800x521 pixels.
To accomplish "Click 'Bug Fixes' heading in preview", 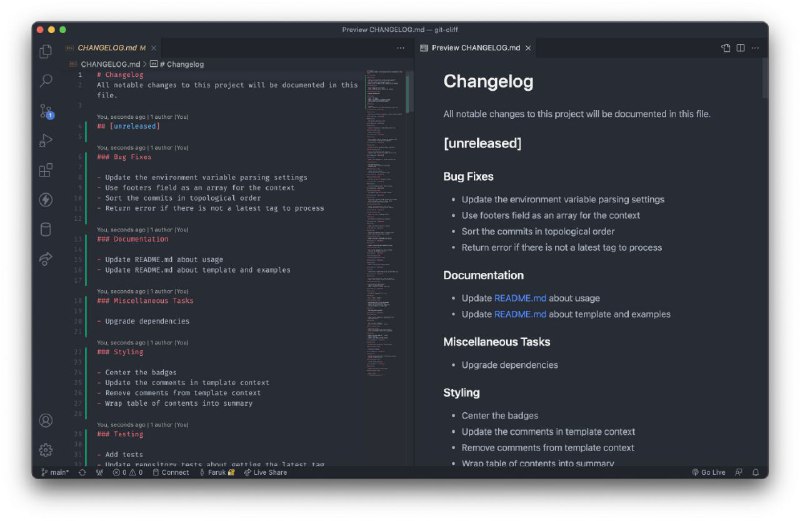I will pyautogui.click(x=468, y=177).
